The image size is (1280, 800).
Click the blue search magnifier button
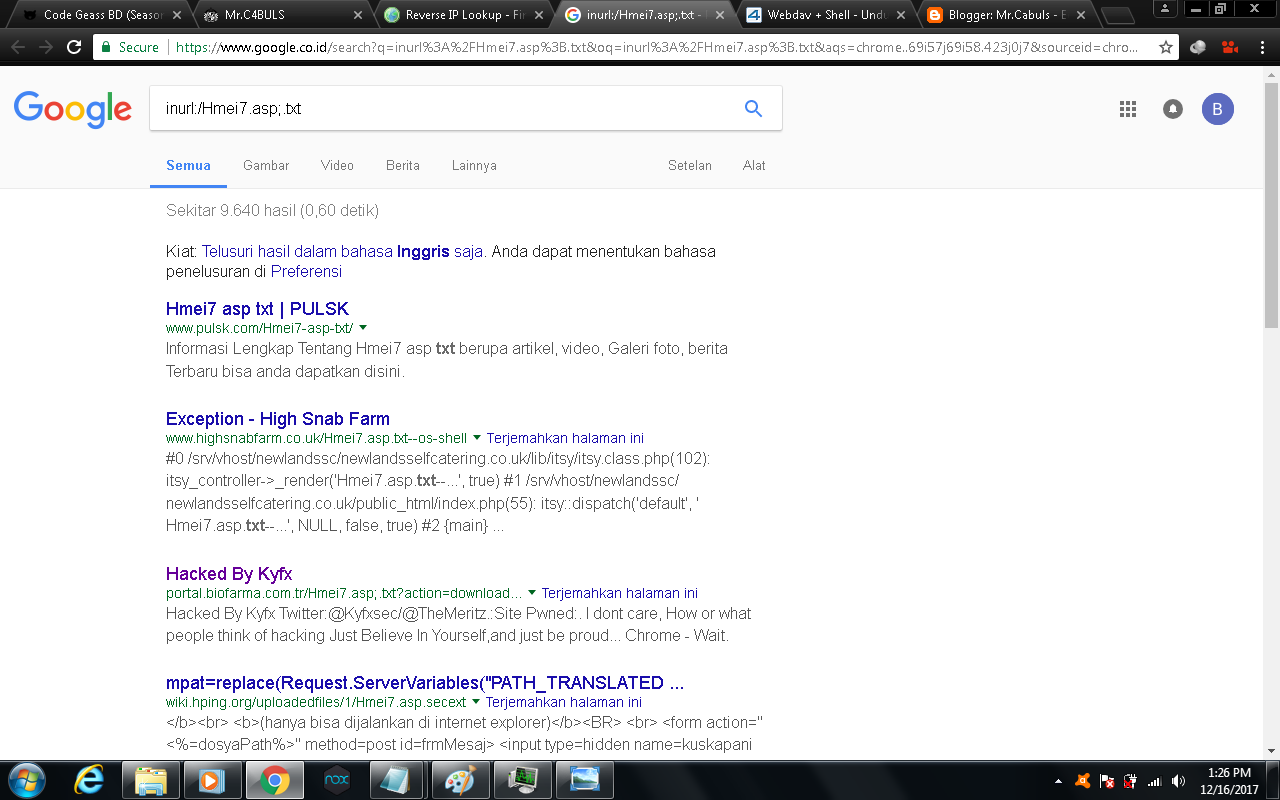coord(754,108)
